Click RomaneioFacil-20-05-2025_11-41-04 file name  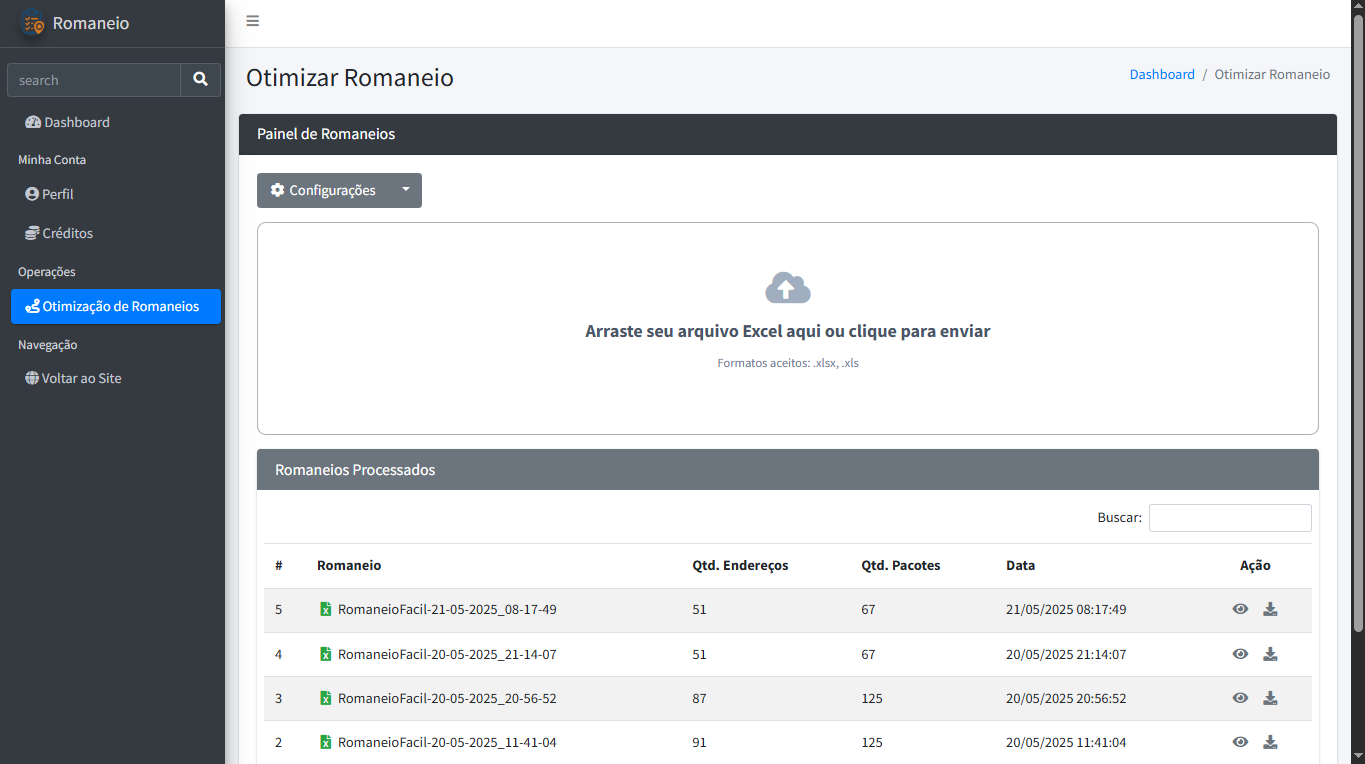pos(447,742)
